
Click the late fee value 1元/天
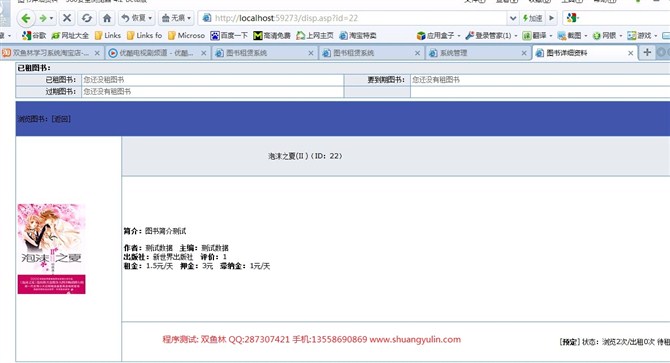260,266
